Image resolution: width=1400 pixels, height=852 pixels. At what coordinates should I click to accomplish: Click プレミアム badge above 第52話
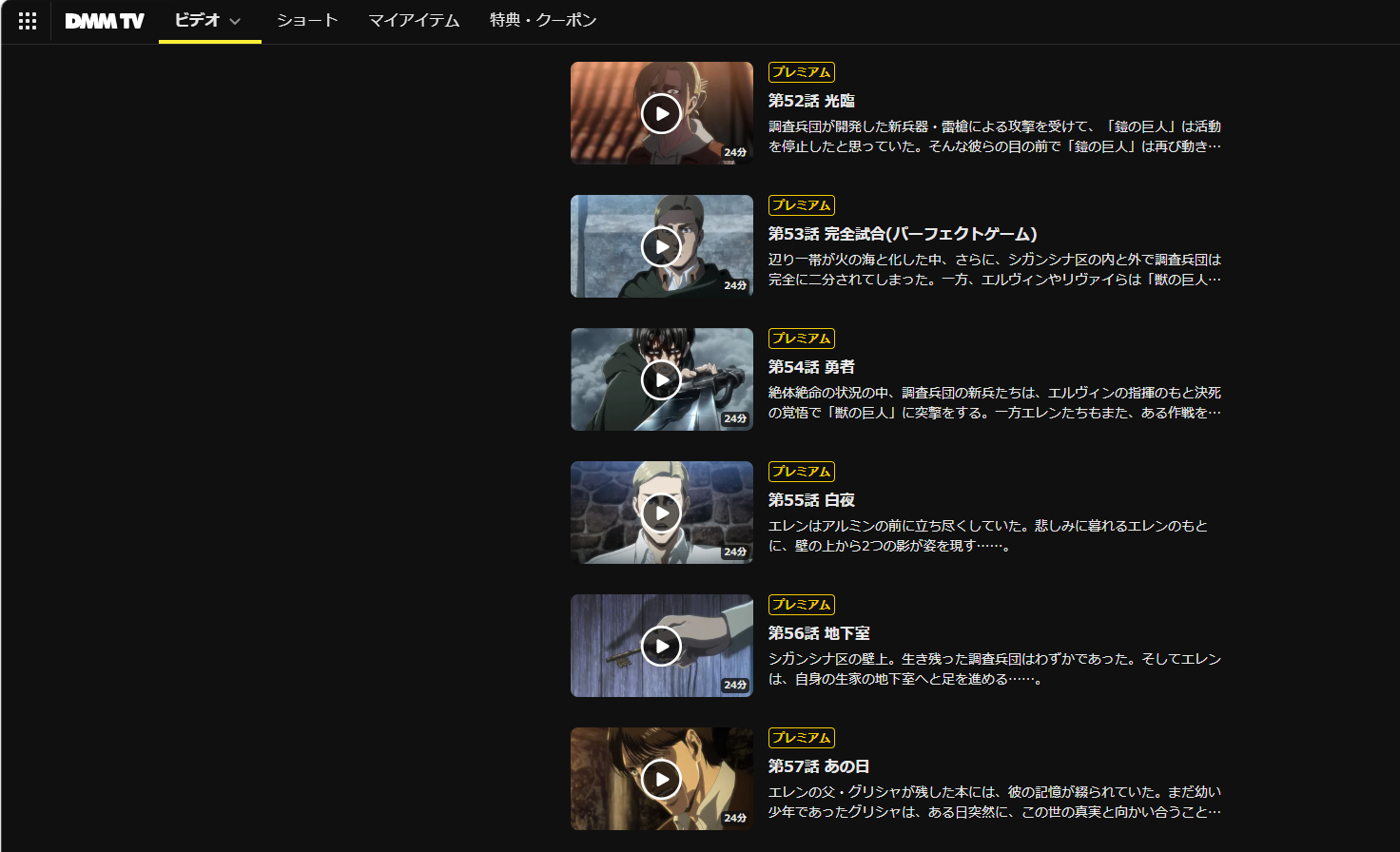click(x=802, y=72)
